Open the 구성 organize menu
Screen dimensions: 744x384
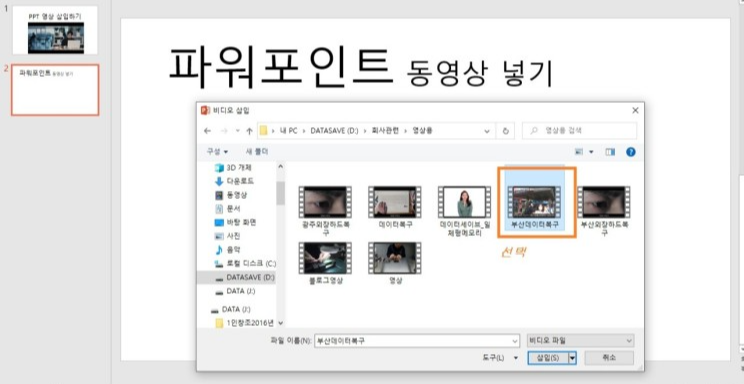click(217, 151)
